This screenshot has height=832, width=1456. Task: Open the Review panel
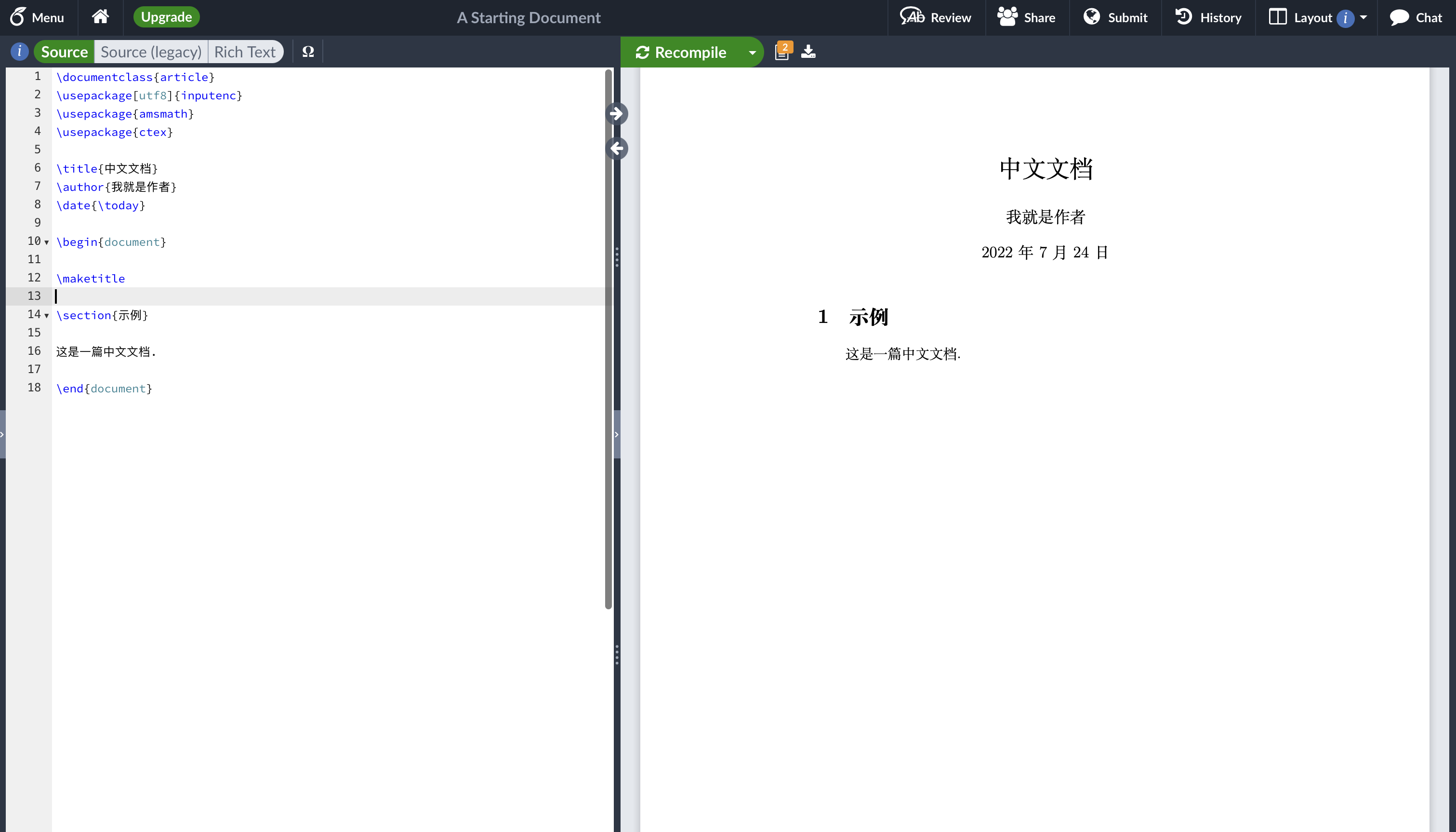(x=936, y=18)
